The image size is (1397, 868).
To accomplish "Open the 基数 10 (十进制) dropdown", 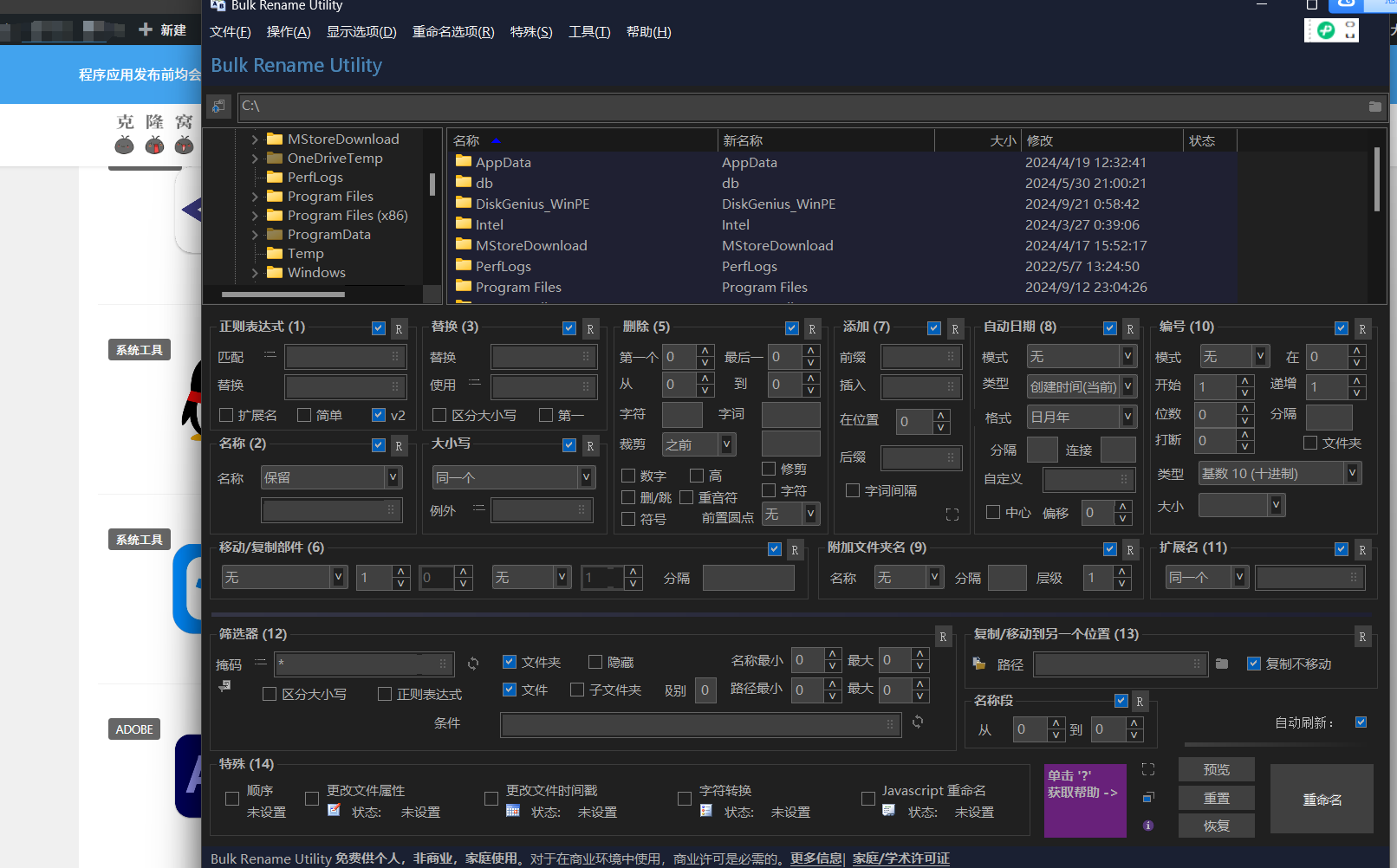I will (1279, 473).
